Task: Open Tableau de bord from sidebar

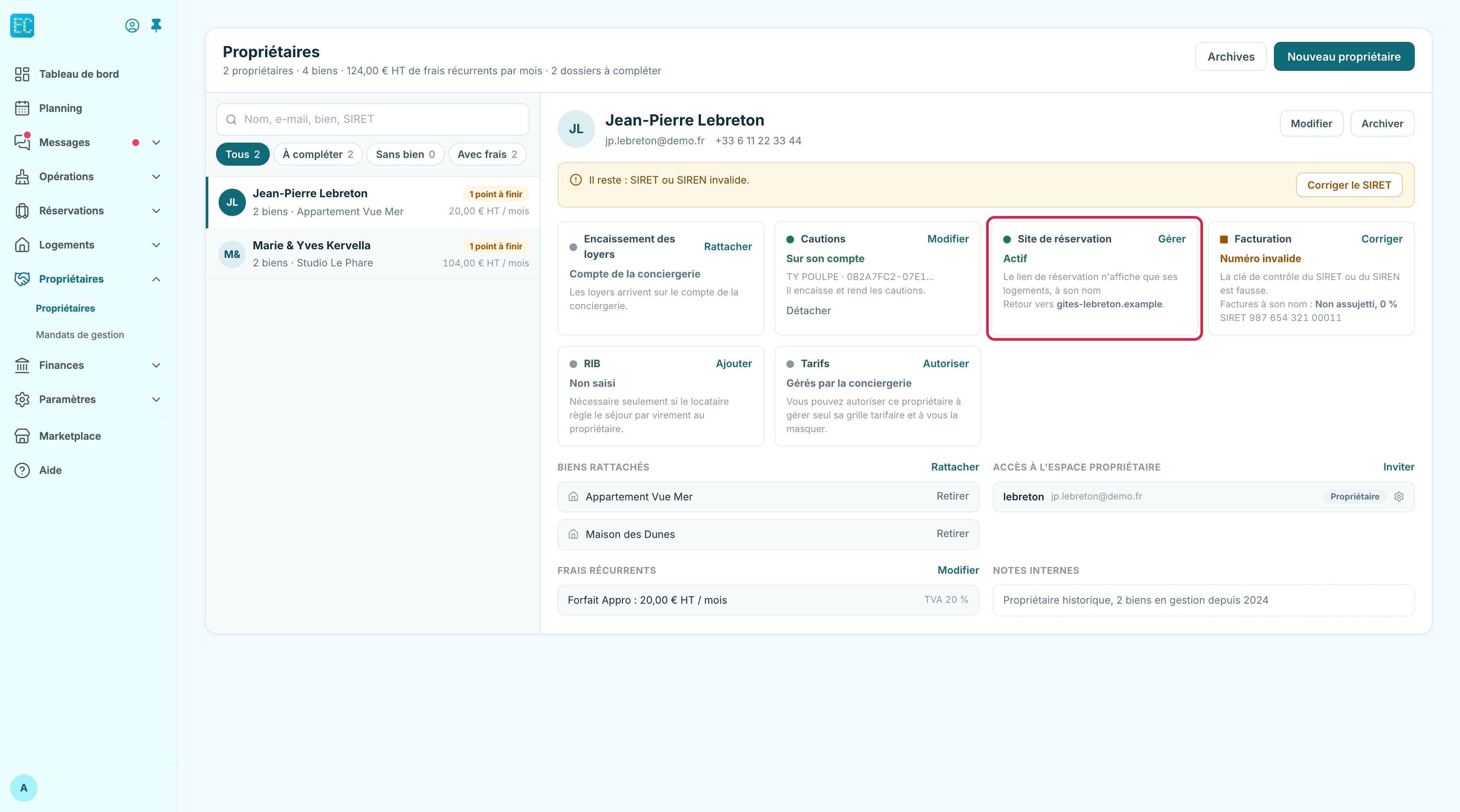Action: pos(79,74)
